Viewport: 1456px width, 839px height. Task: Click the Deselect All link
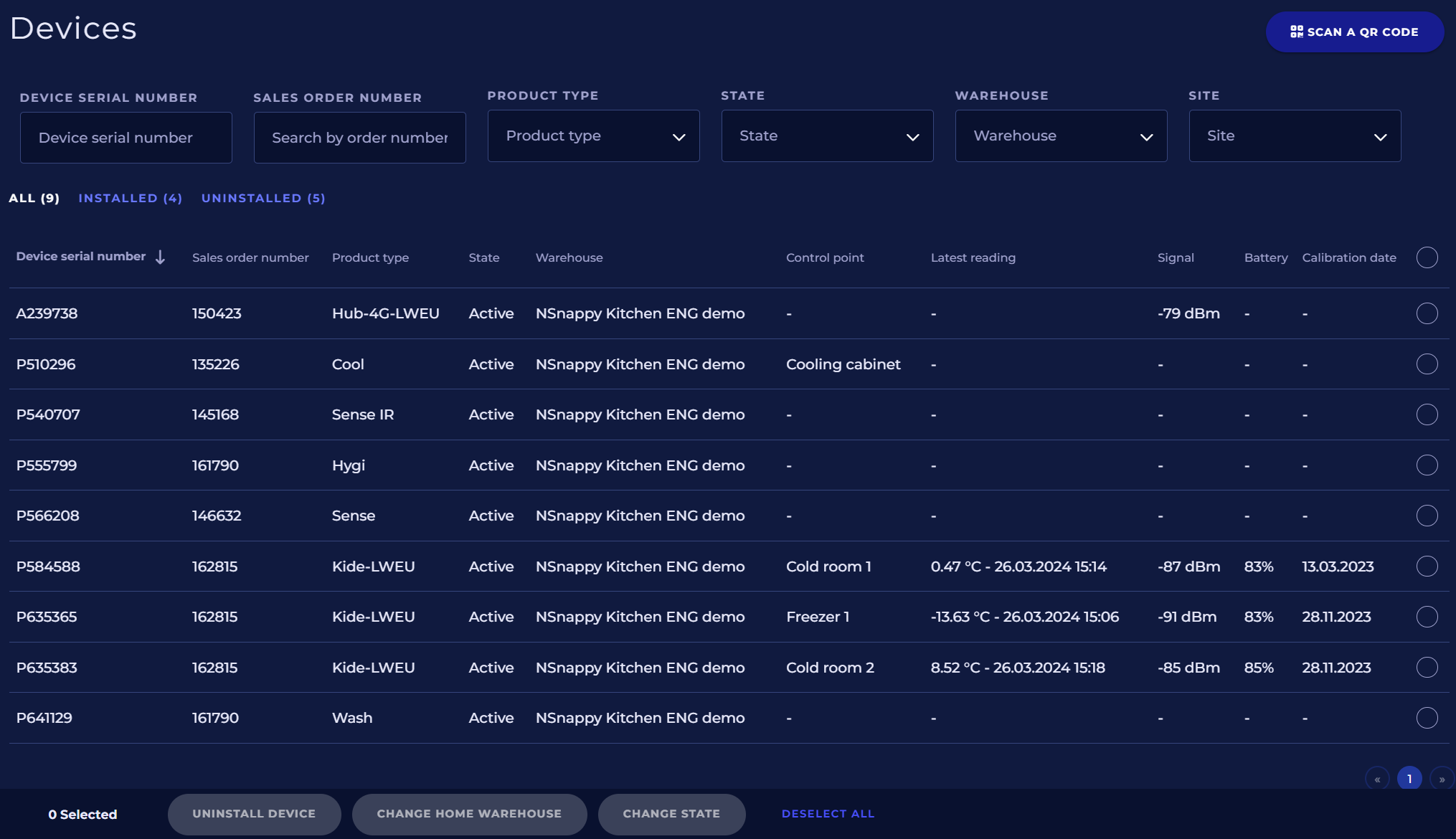click(x=828, y=814)
